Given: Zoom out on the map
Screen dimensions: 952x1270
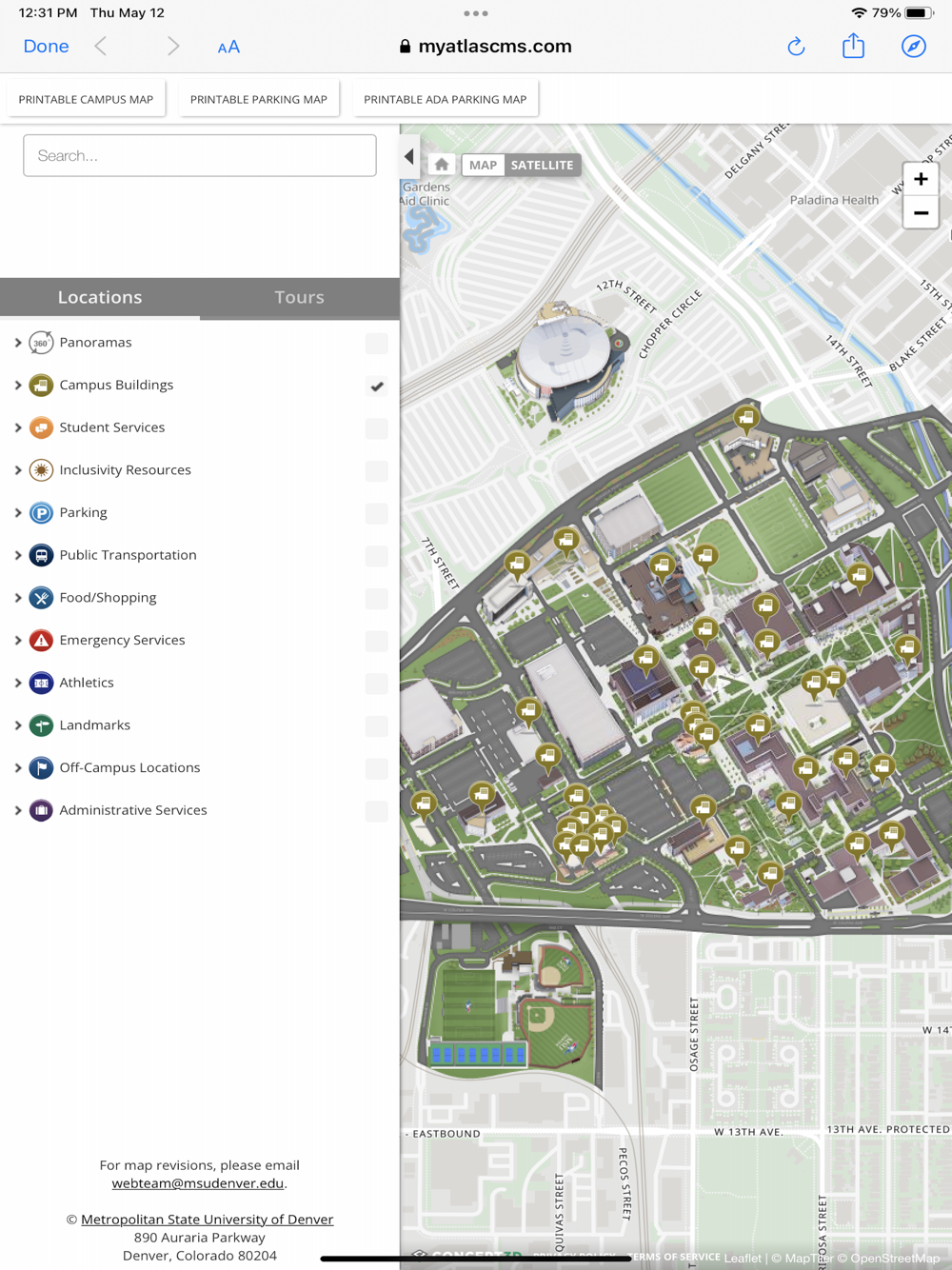Looking at the screenshot, I should pos(921,213).
